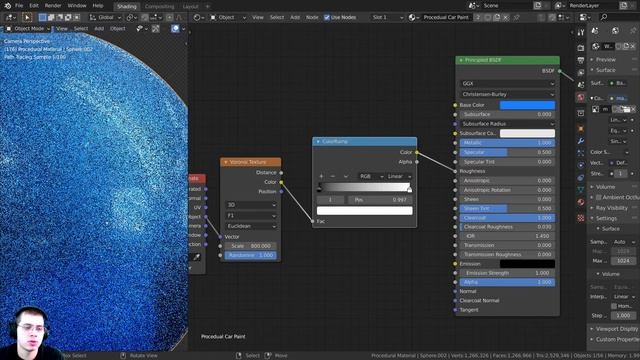Toggle the node tree pin icon
Viewport: 640px width, 360px height.
(x=516, y=18)
